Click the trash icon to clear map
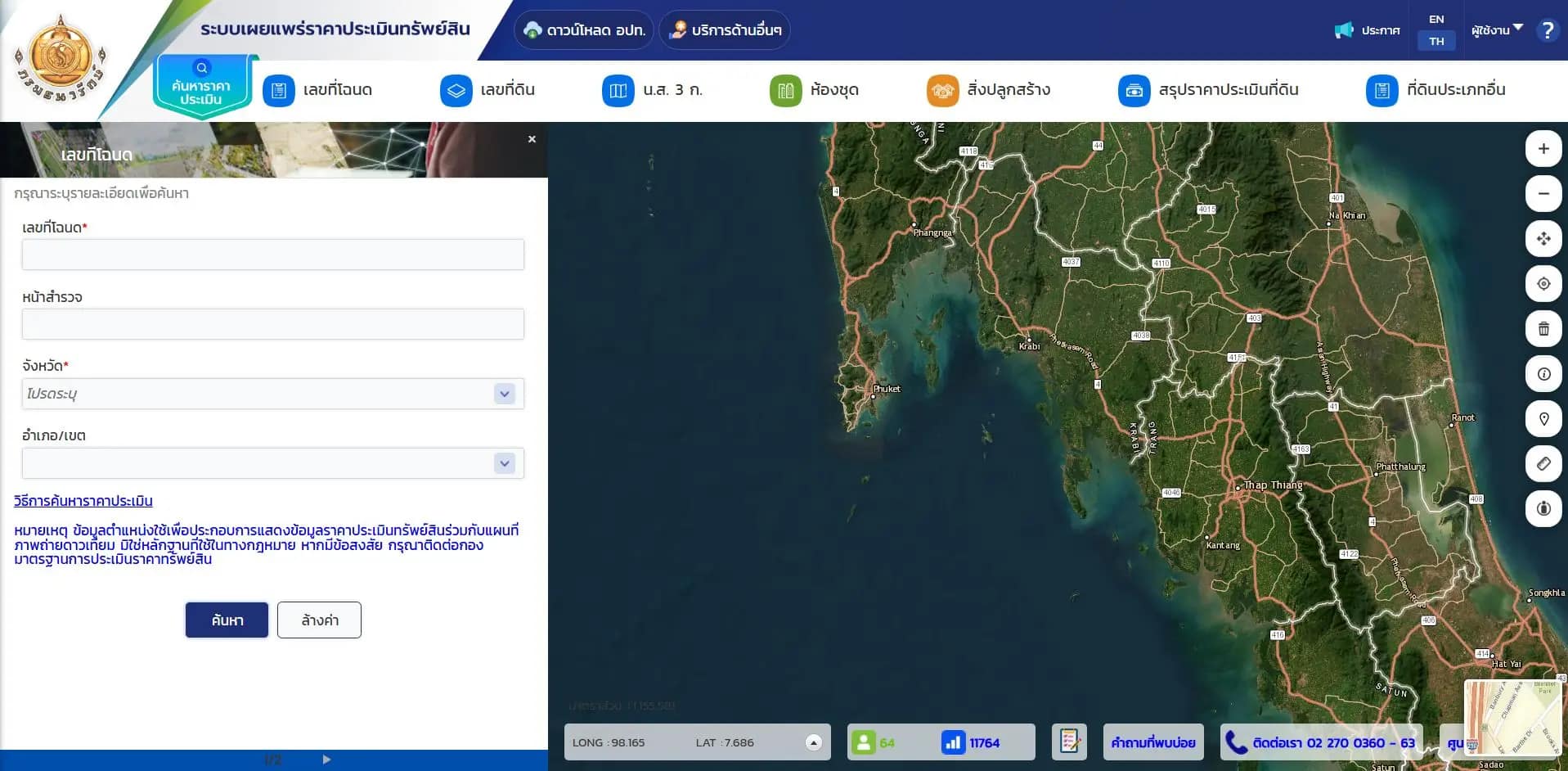1568x771 pixels. (1543, 329)
